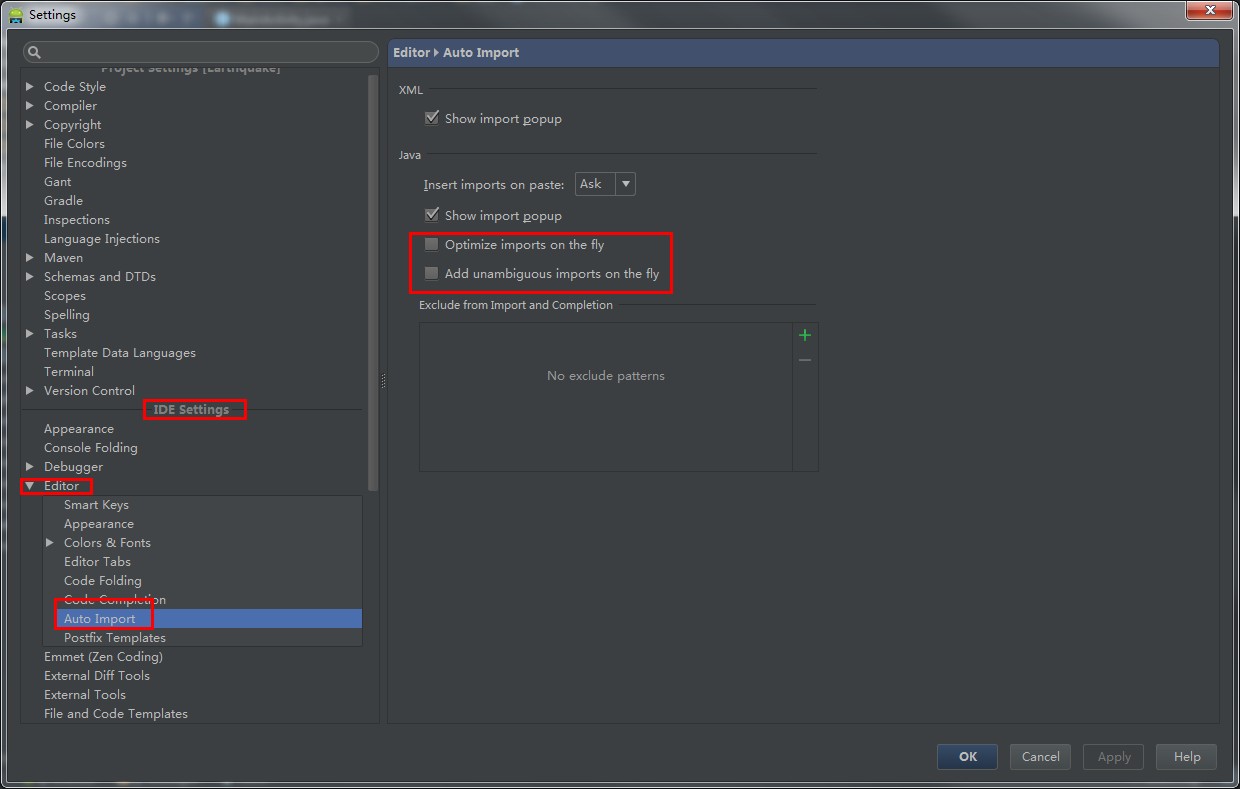The image size is (1240, 789).
Task: Click the OK button
Action: pos(967,757)
